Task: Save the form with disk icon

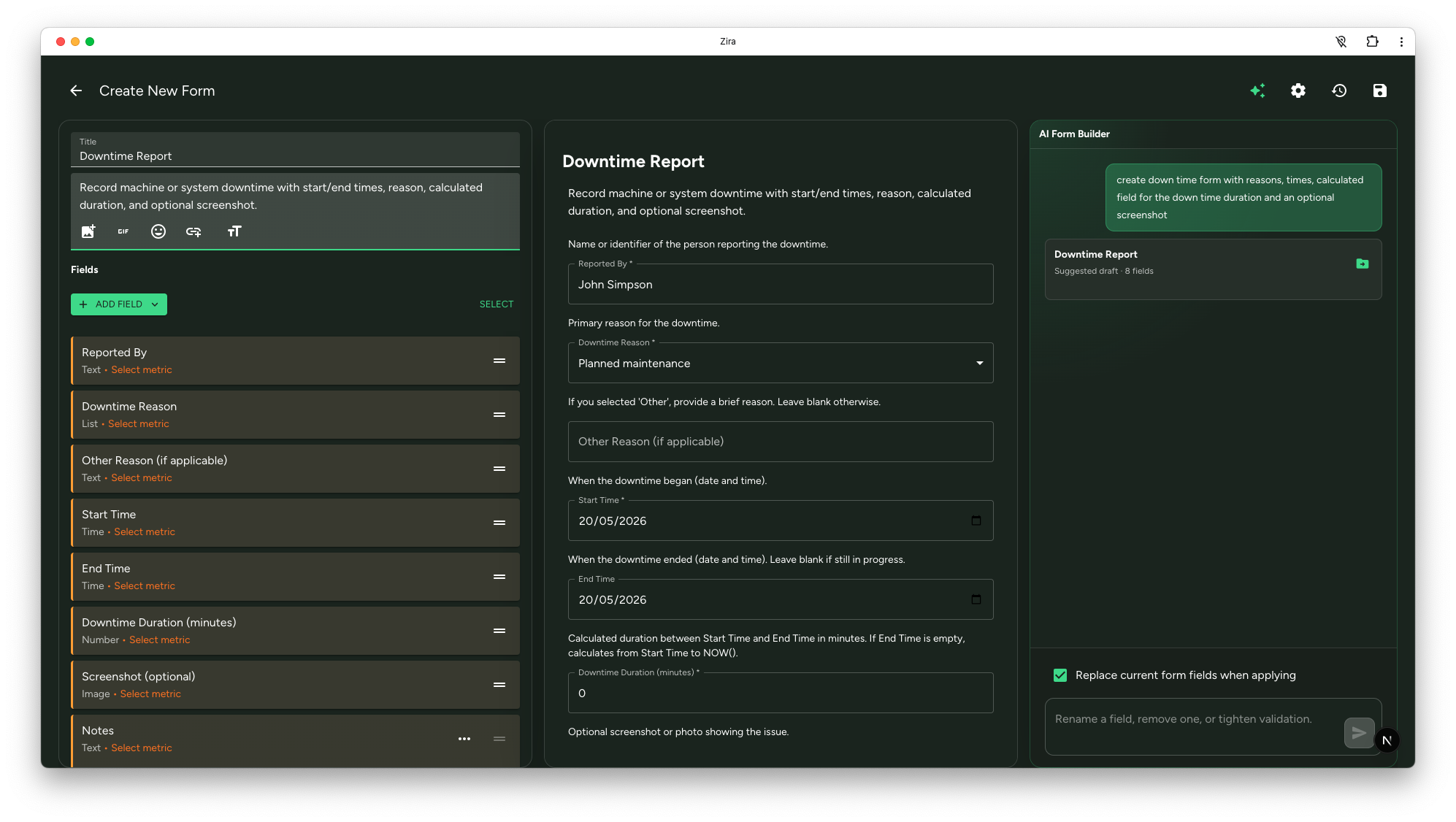Action: [x=1379, y=91]
